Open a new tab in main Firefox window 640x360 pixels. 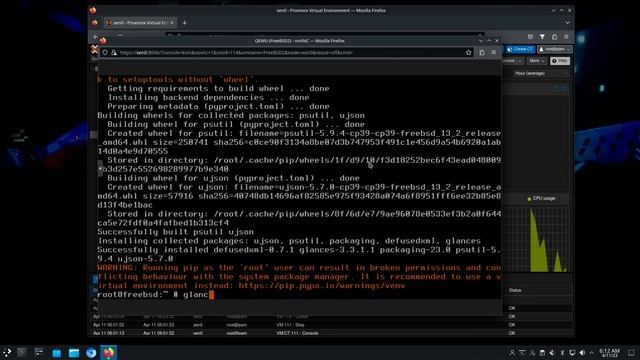point(184,23)
